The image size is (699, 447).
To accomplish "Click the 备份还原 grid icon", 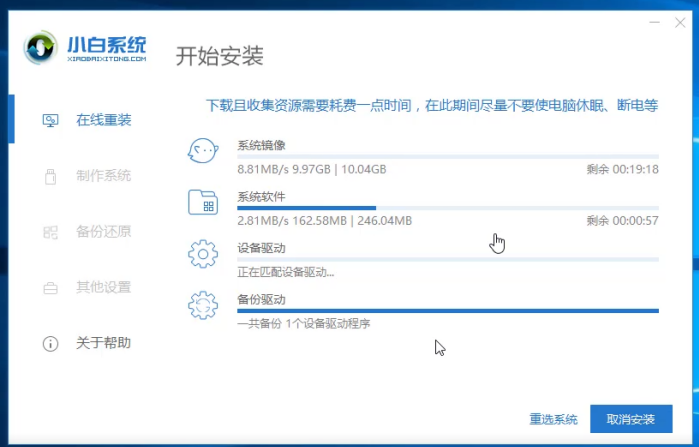I will click(x=50, y=232).
